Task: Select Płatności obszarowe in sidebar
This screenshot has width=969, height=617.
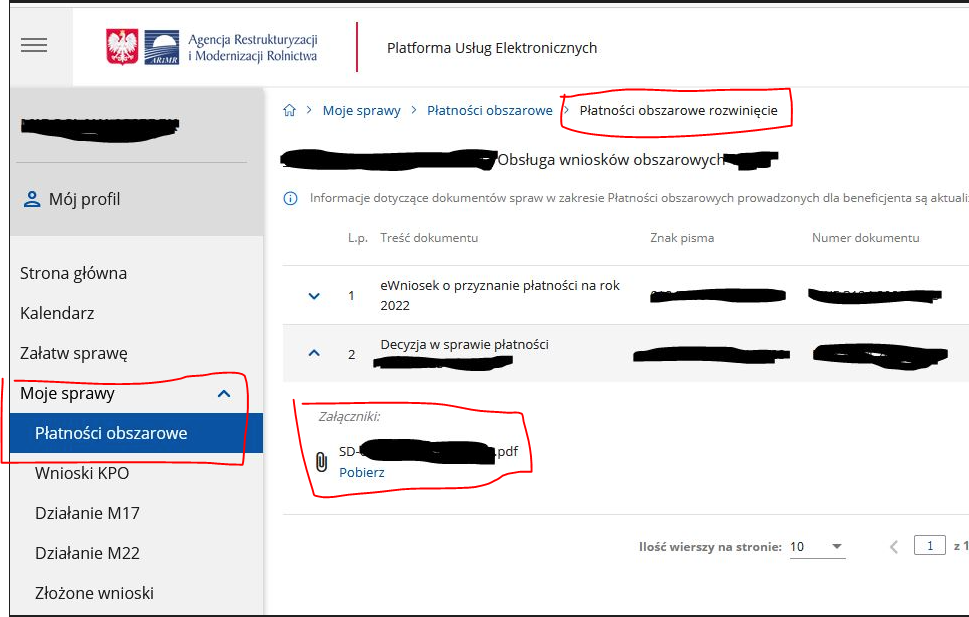Action: pos(111,433)
